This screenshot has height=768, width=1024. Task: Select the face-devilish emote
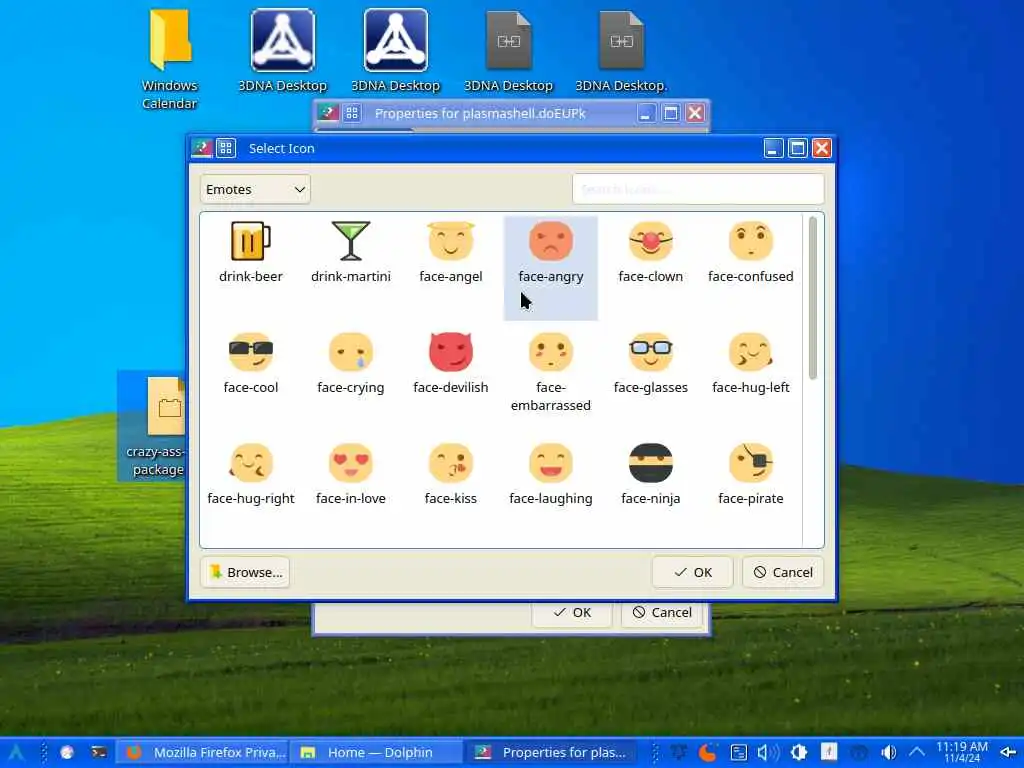click(x=451, y=363)
